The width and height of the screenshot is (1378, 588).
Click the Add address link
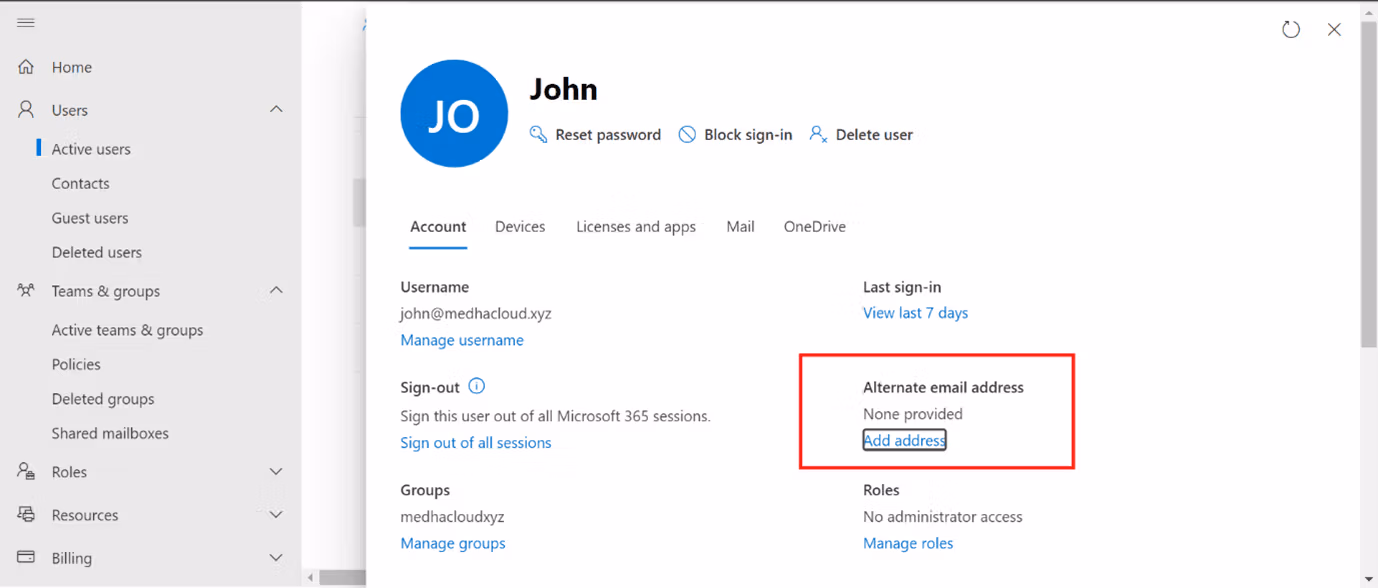pyautogui.click(x=903, y=440)
